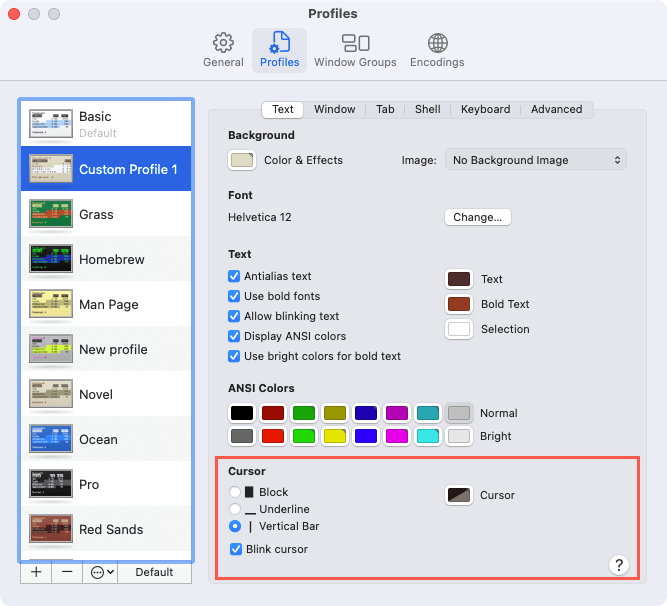Screen dimensions: 667x606
Task: Close the Profiles window
Action: point(14,14)
